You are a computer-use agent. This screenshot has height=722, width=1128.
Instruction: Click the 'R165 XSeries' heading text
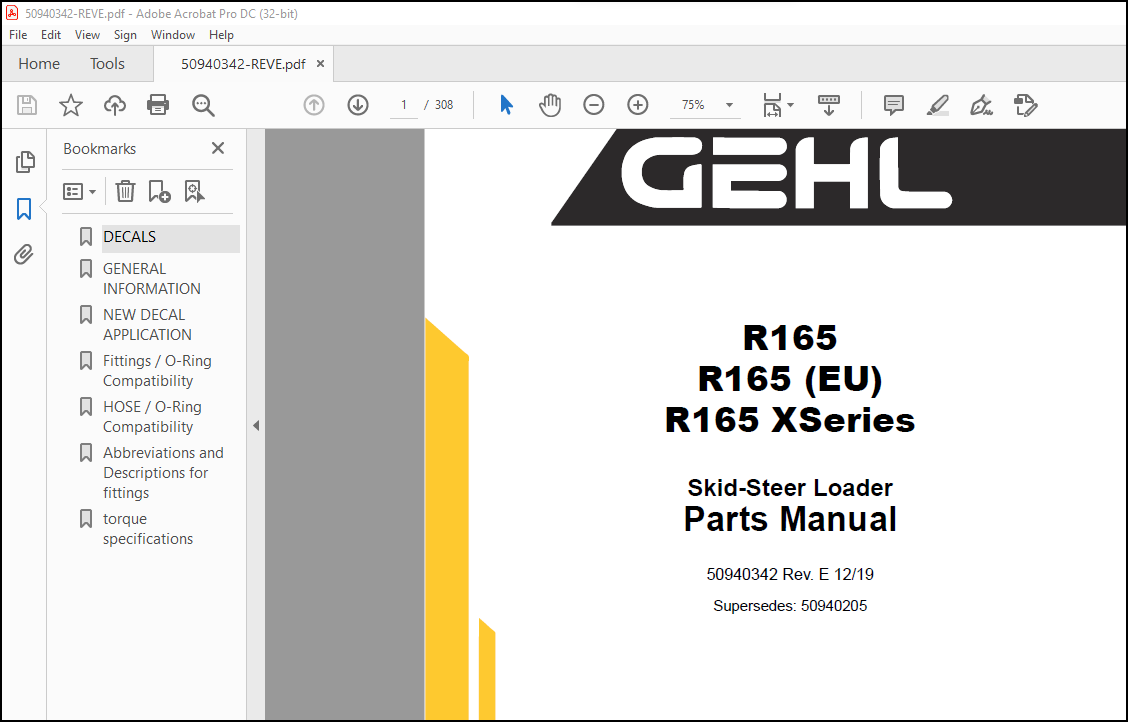[x=790, y=420]
